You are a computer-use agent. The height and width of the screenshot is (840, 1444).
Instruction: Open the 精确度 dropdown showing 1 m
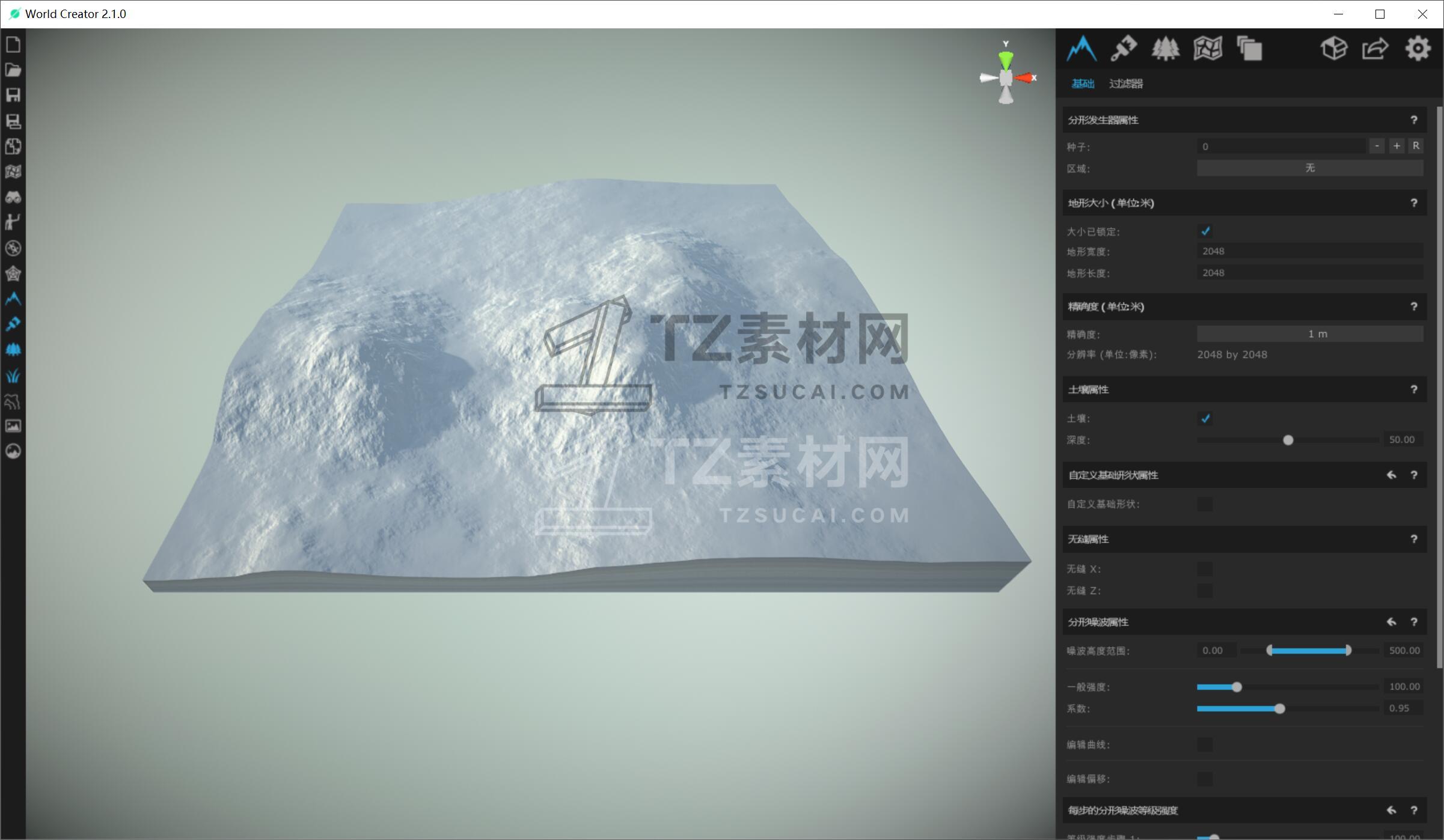pyautogui.click(x=1309, y=334)
